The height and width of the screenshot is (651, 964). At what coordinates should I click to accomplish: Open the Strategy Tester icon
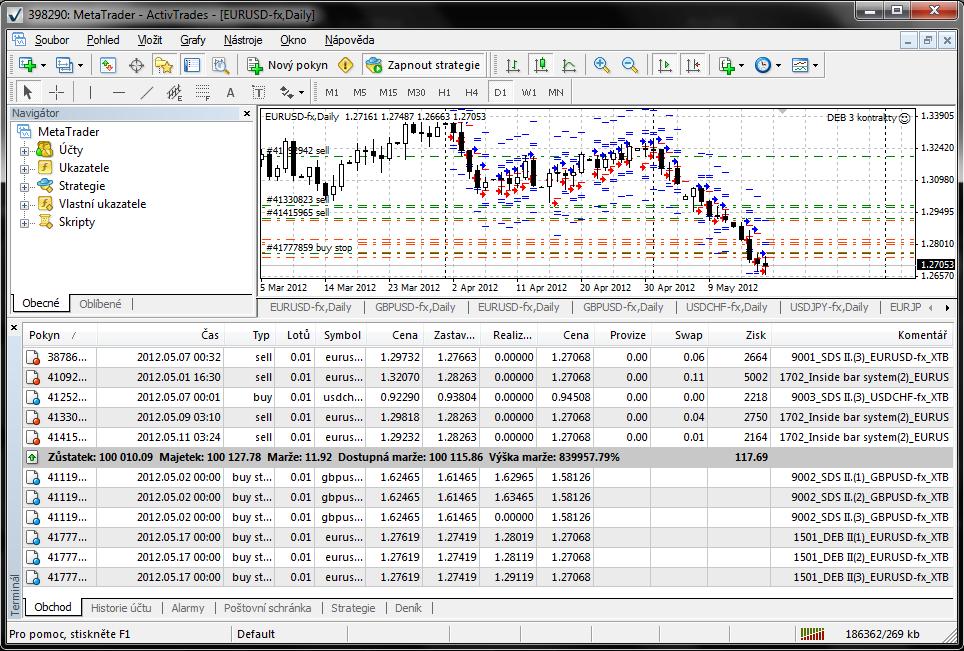click(220, 65)
